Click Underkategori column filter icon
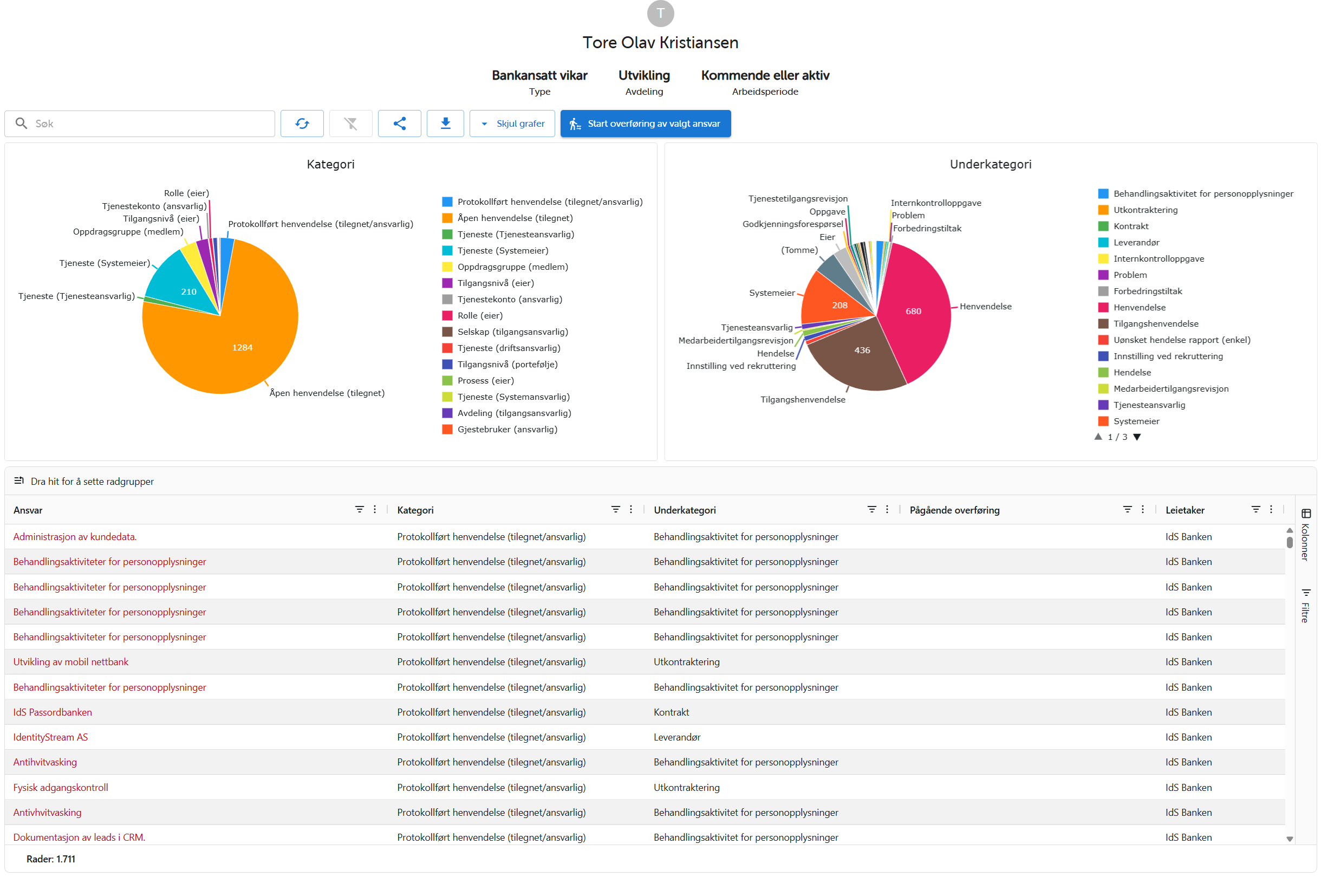Screen dimensions: 1321x896 tap(871, 509)
